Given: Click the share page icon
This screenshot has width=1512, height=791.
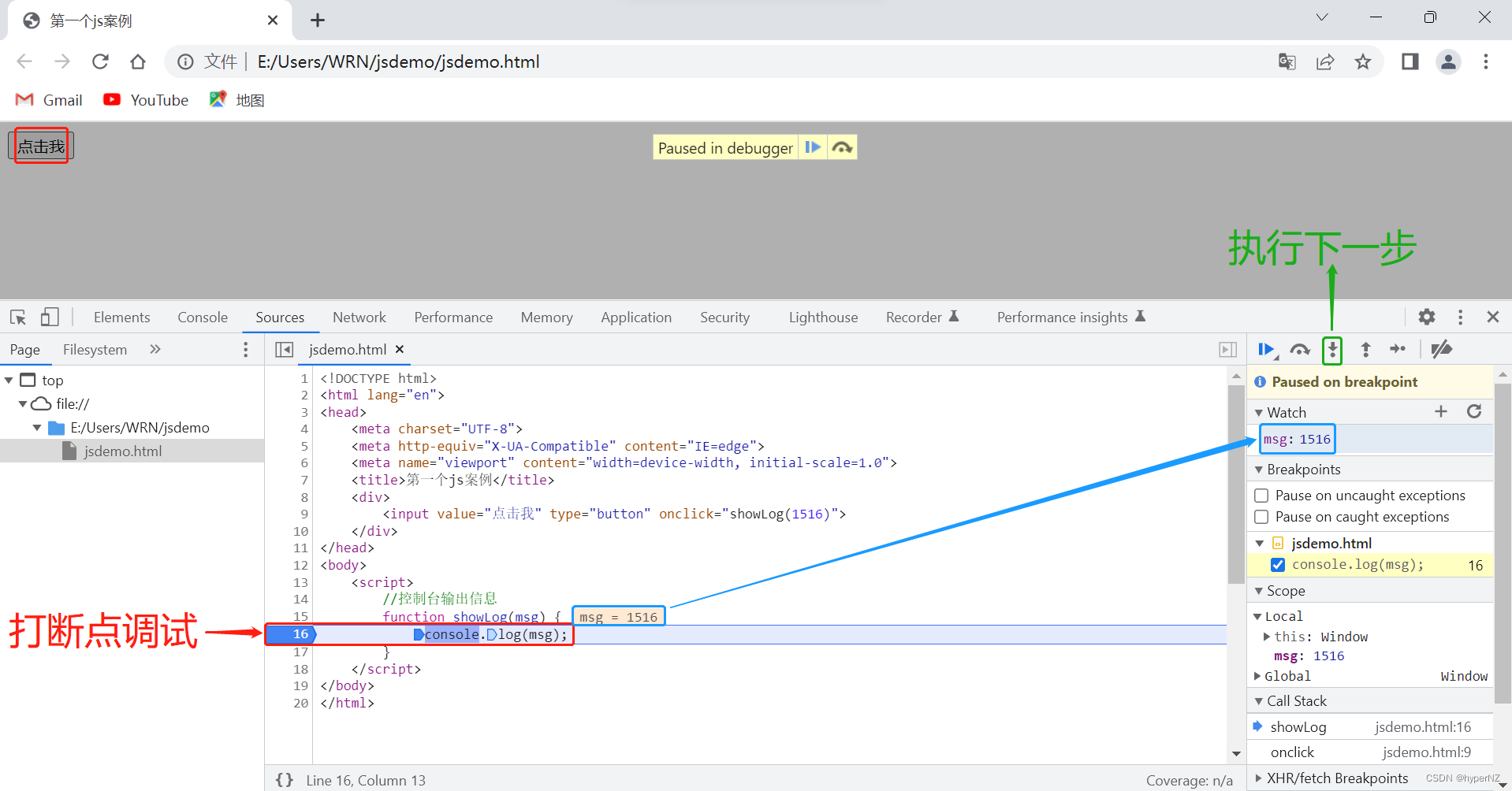Looking at the screenshot, I should 1325,61.
